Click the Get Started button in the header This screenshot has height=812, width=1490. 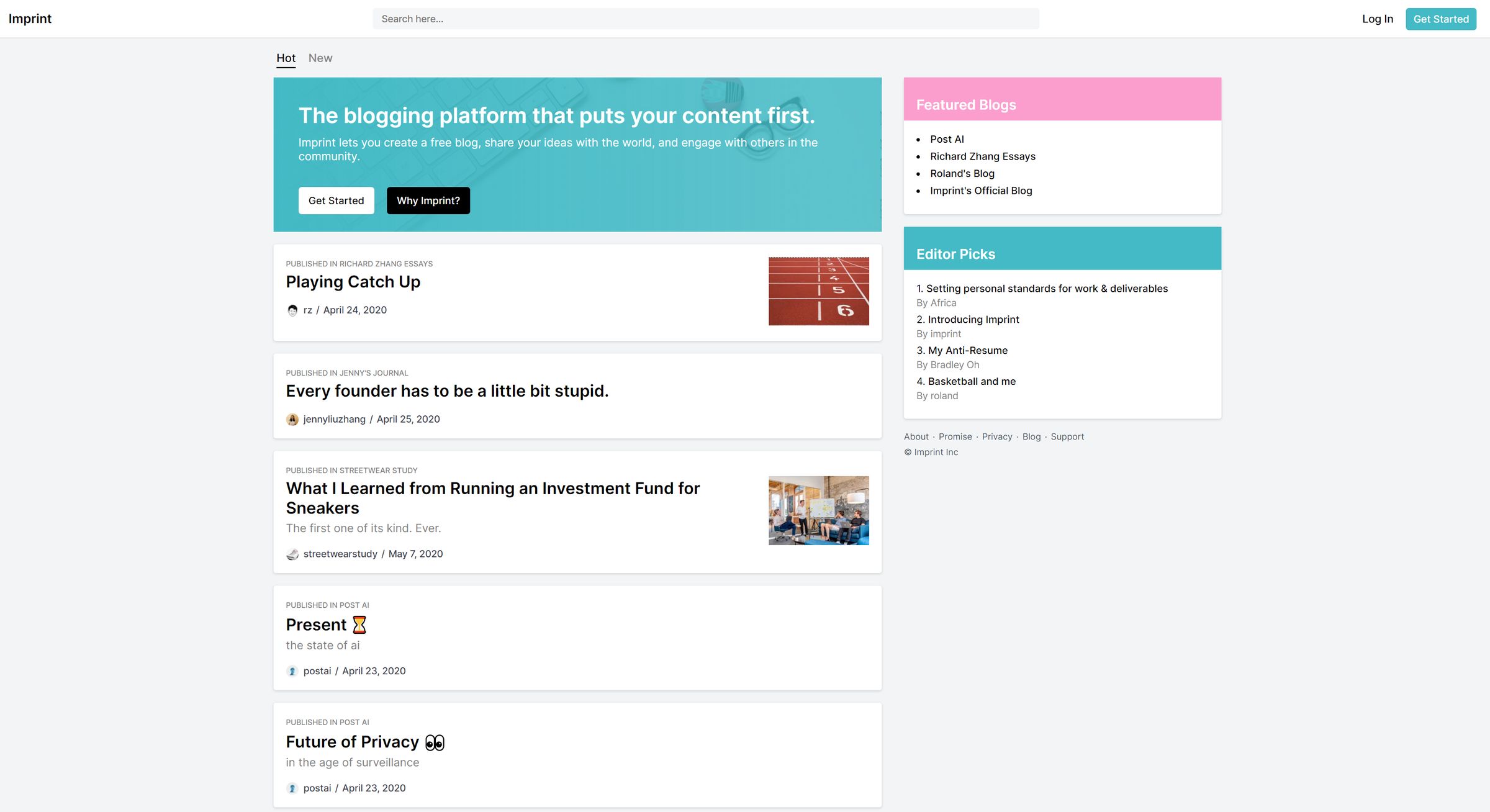[x=1440, y=19]
